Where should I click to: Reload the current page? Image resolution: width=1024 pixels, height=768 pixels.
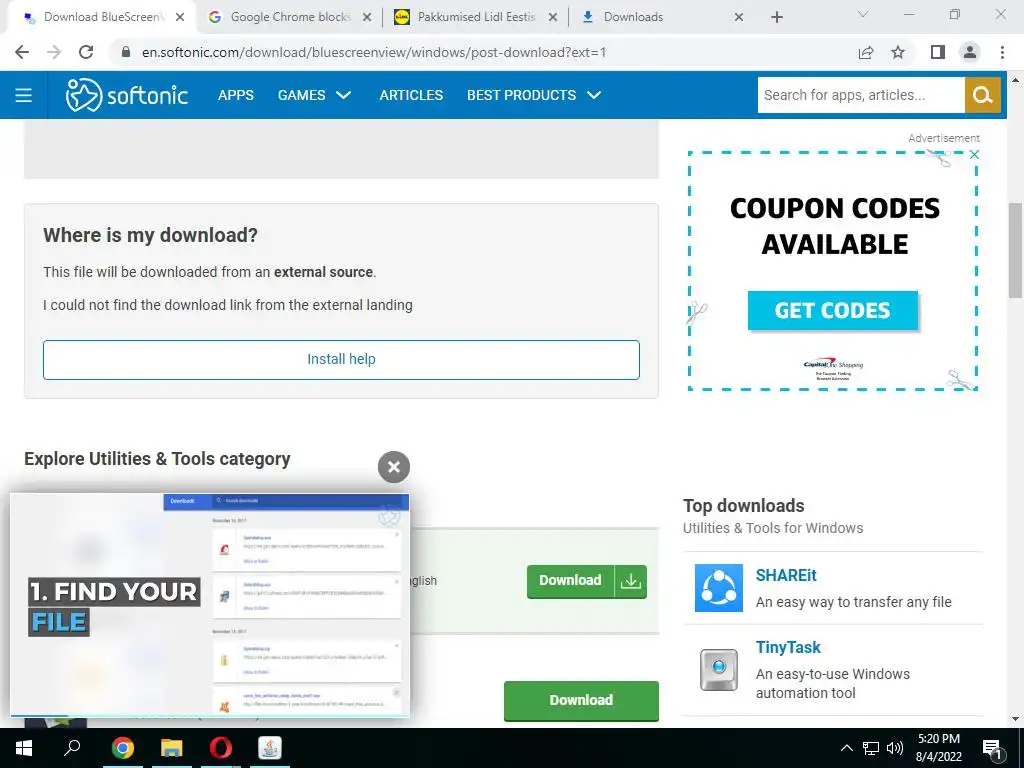click(x=86, y=52)
